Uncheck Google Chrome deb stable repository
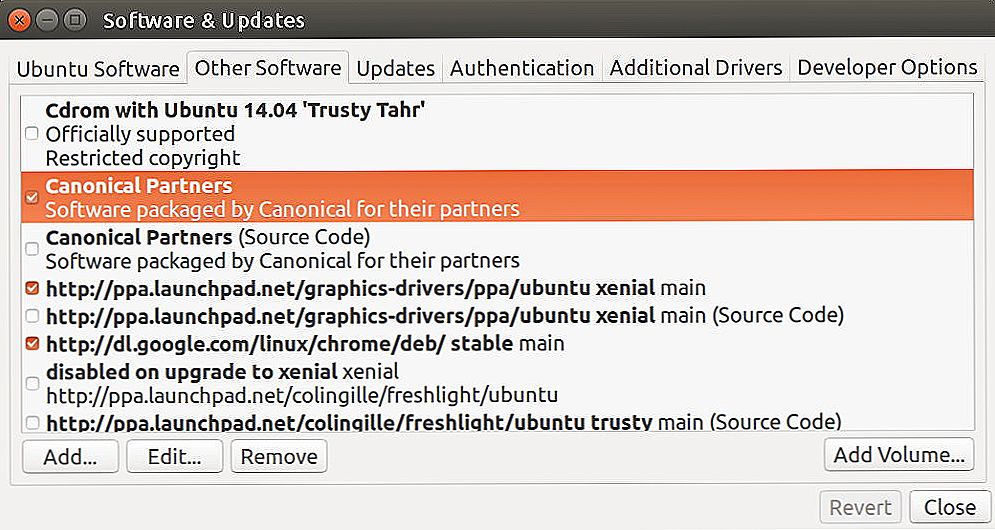Image resolution: width=995 pixels, height=530 pixels. [x=32, y=343]
